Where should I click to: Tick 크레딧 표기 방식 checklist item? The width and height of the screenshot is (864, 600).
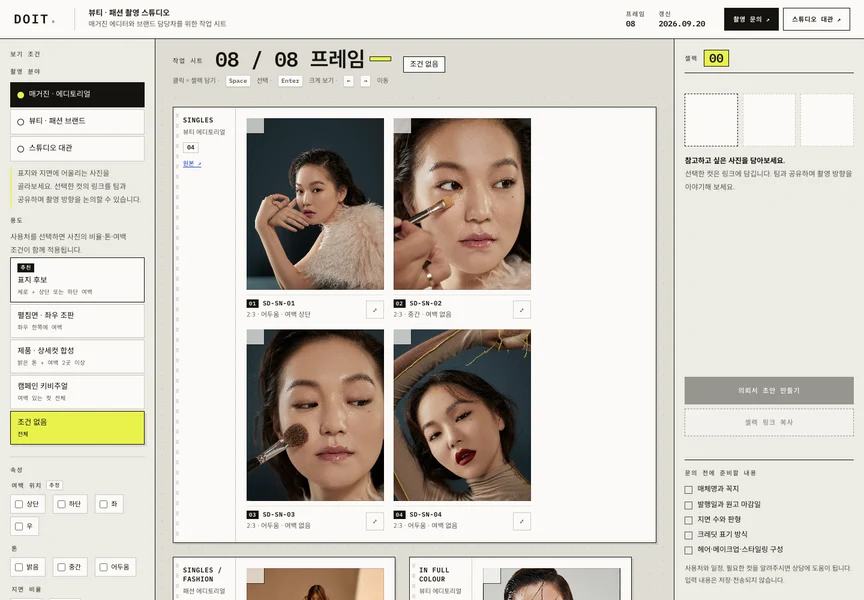point(688,535)
